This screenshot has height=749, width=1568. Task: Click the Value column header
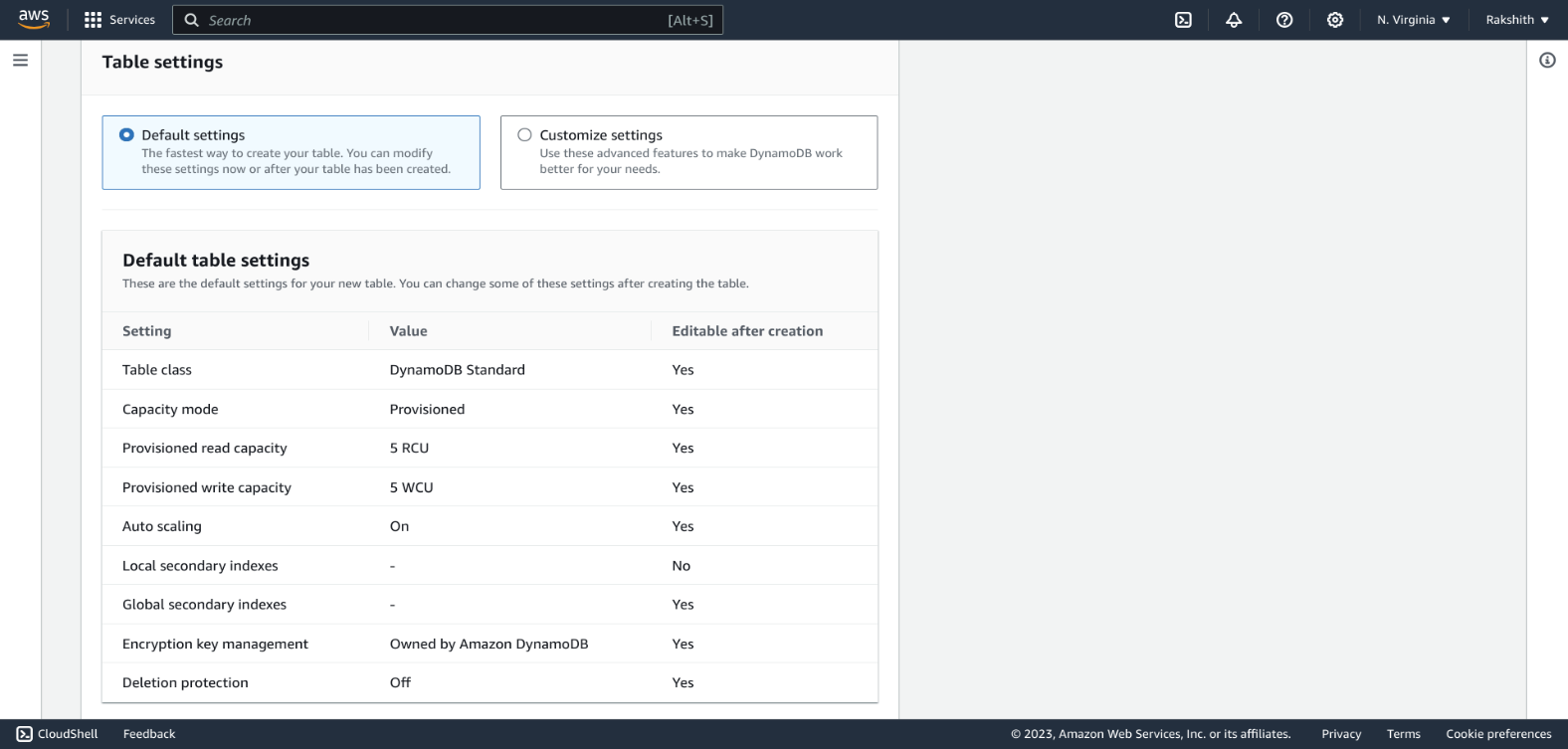click(x=408, y=331)
